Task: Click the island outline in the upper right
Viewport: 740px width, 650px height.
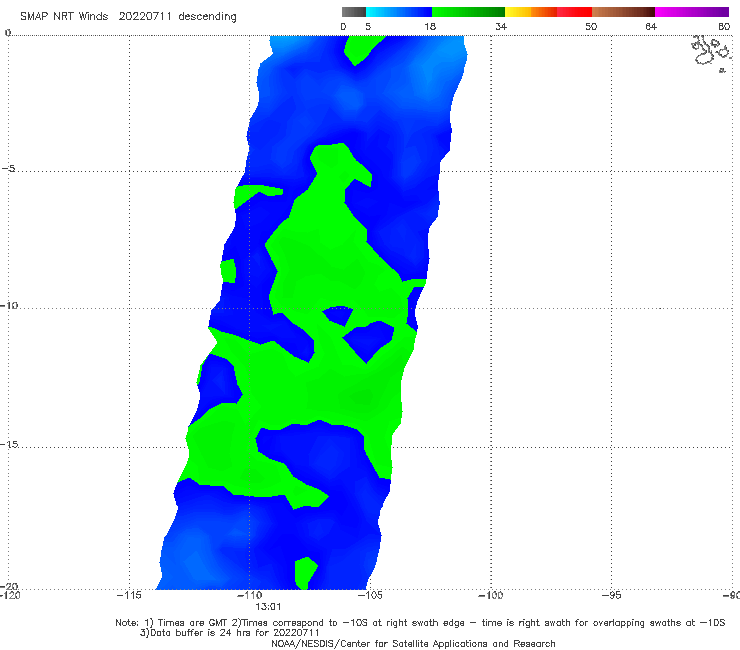Action: [x=710, y=52]
